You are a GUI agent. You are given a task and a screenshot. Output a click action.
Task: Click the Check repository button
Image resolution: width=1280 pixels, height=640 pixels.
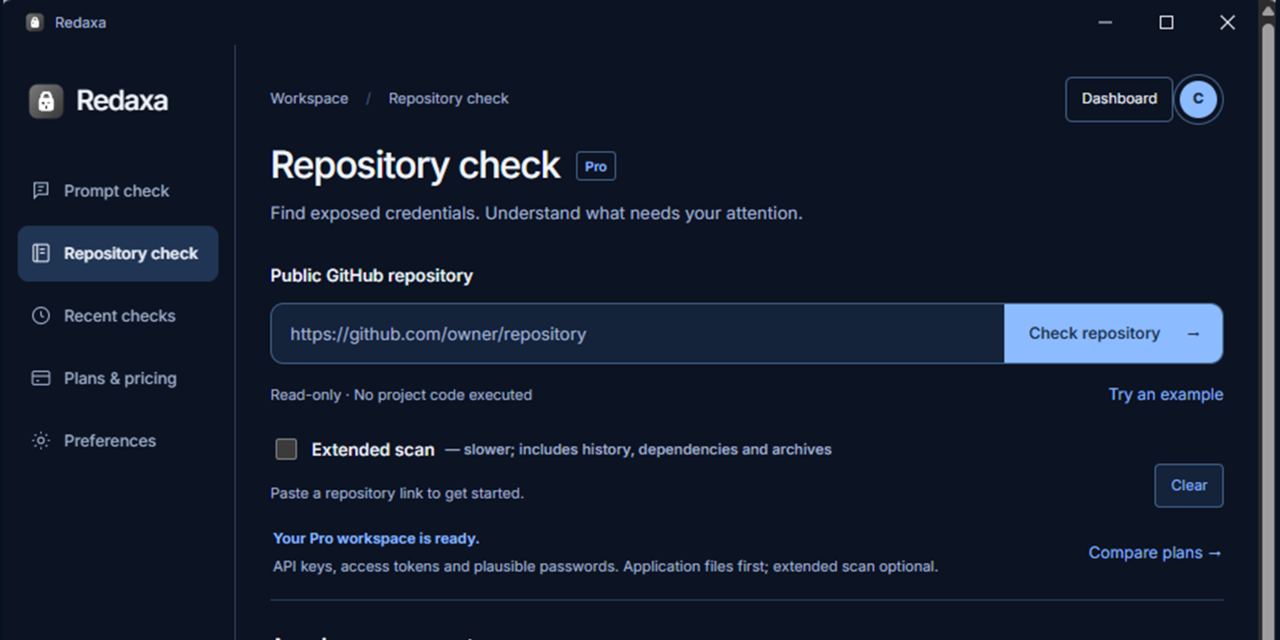click(x=1113, y=333)
